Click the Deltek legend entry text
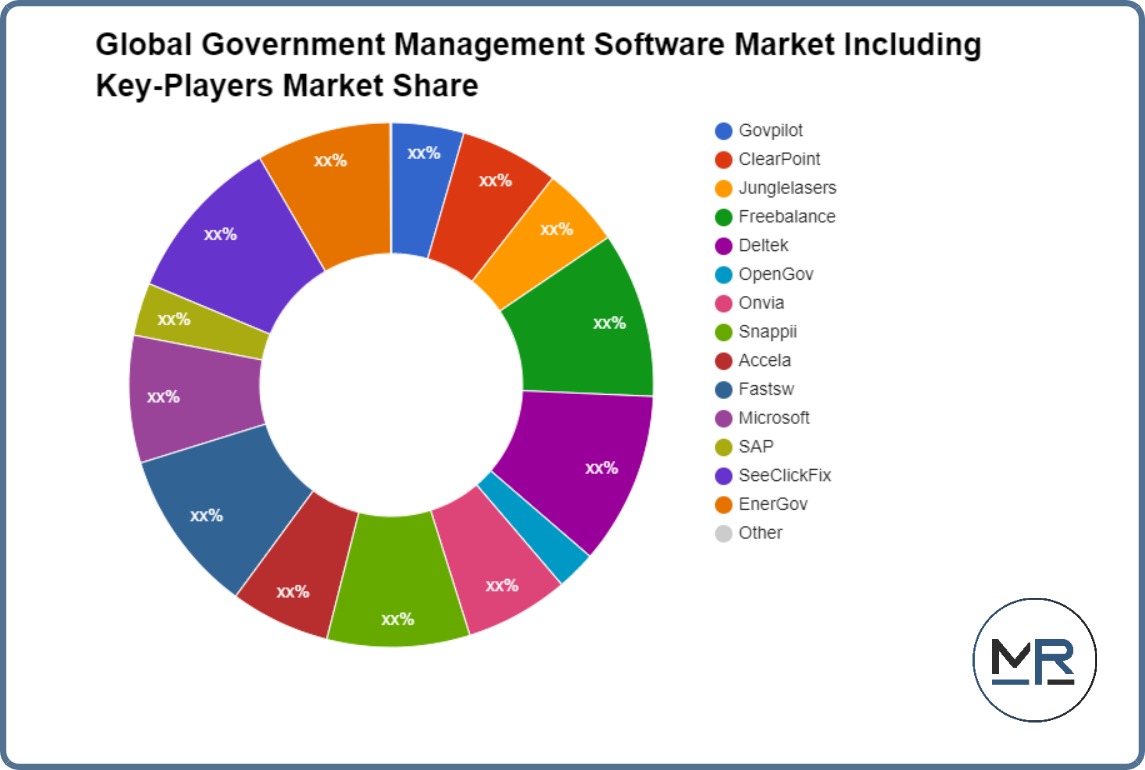1145x770 pixels. [x=764, y=246]
